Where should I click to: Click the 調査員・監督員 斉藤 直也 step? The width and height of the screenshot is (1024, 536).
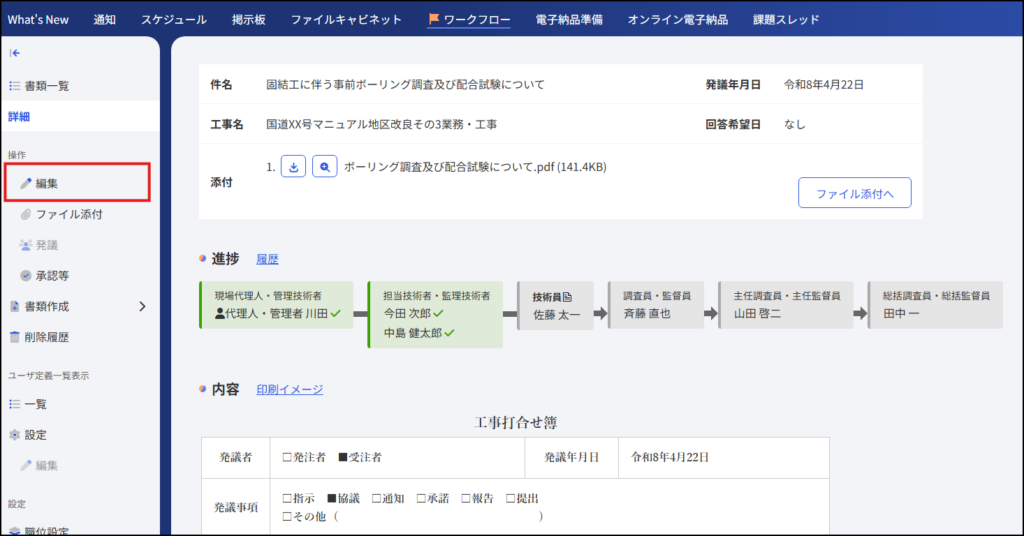(656, 305)
